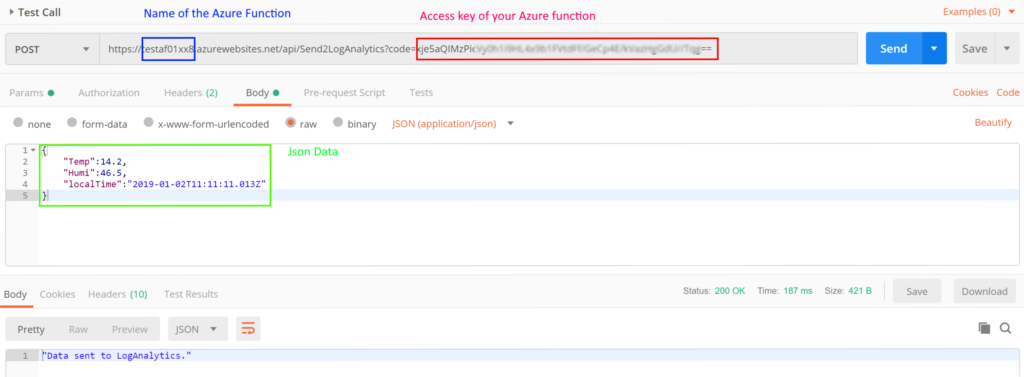Toggle the line wrap icon button
The image size is (1024, 377).
pyautogui.click(x=248, y=329)
